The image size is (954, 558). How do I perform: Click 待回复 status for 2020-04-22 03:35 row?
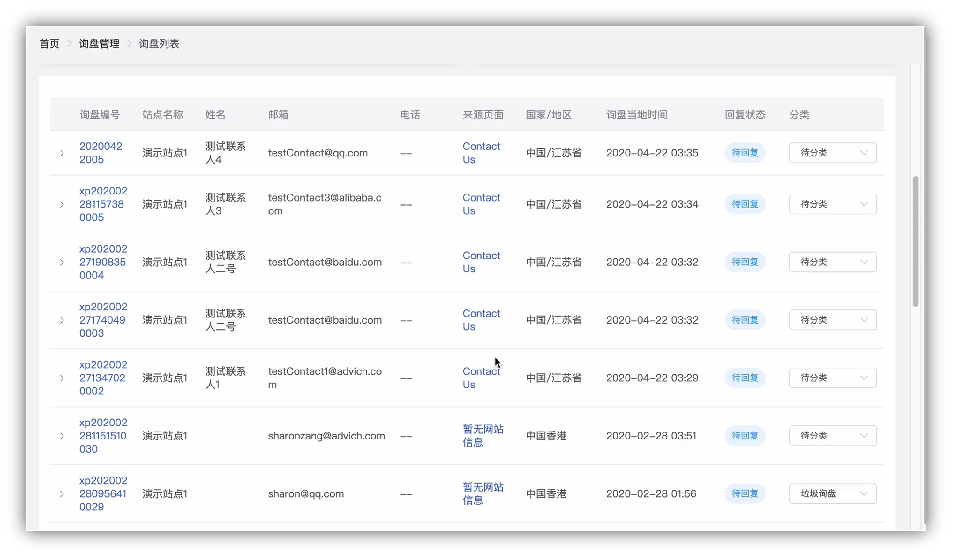point(745,153)
